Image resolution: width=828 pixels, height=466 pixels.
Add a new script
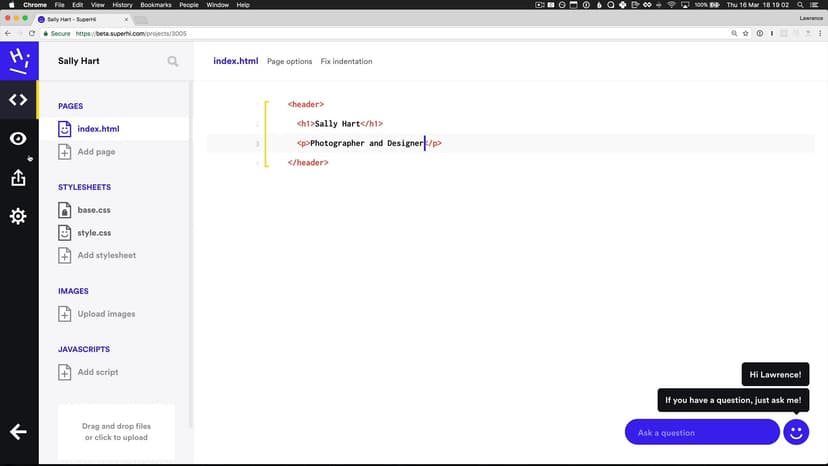[x=97, y=372]
